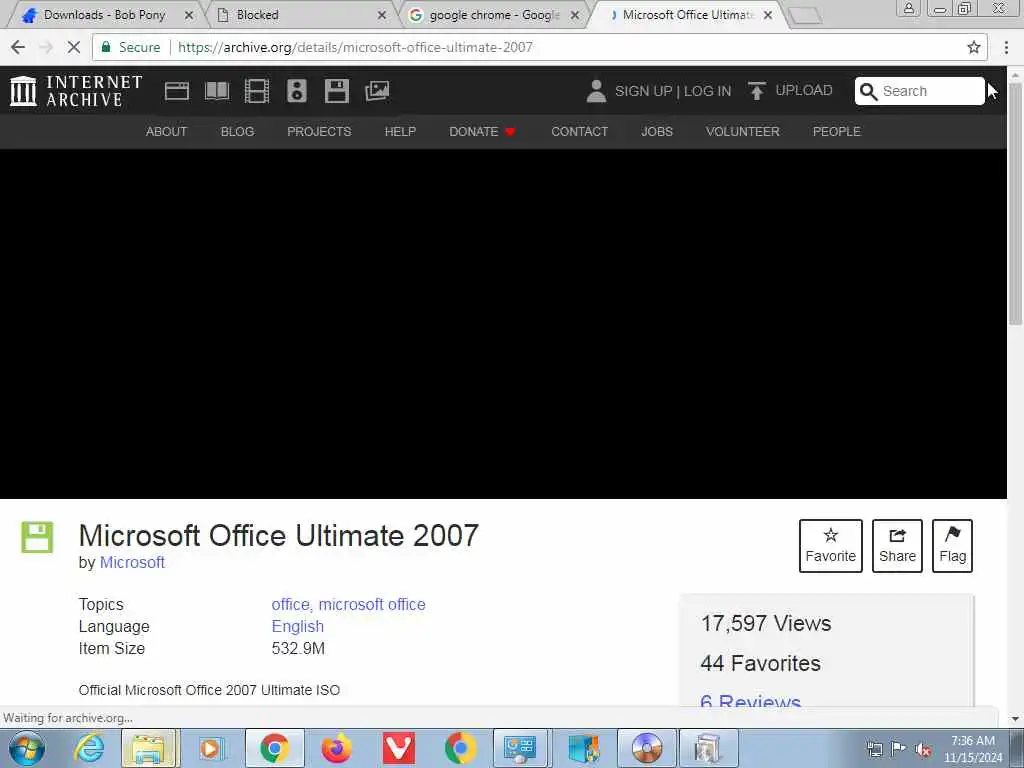Open the VOLUNTEER menu item
1024x768 pixels.
coord(743,131)
